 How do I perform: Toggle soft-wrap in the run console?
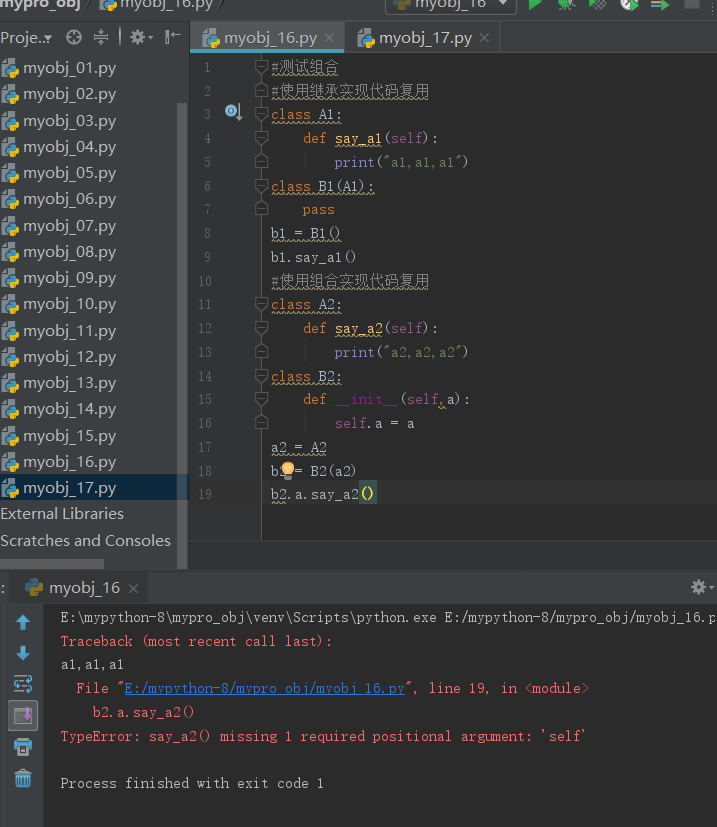pyautogui.click(x=23, y=684)
